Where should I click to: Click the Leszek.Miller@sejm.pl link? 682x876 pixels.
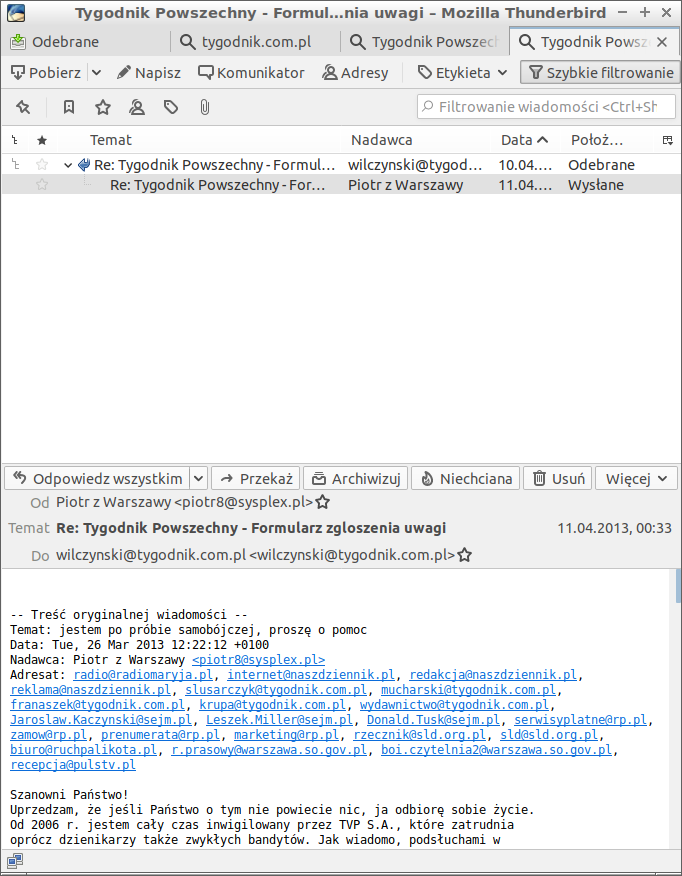click(279, 720)
